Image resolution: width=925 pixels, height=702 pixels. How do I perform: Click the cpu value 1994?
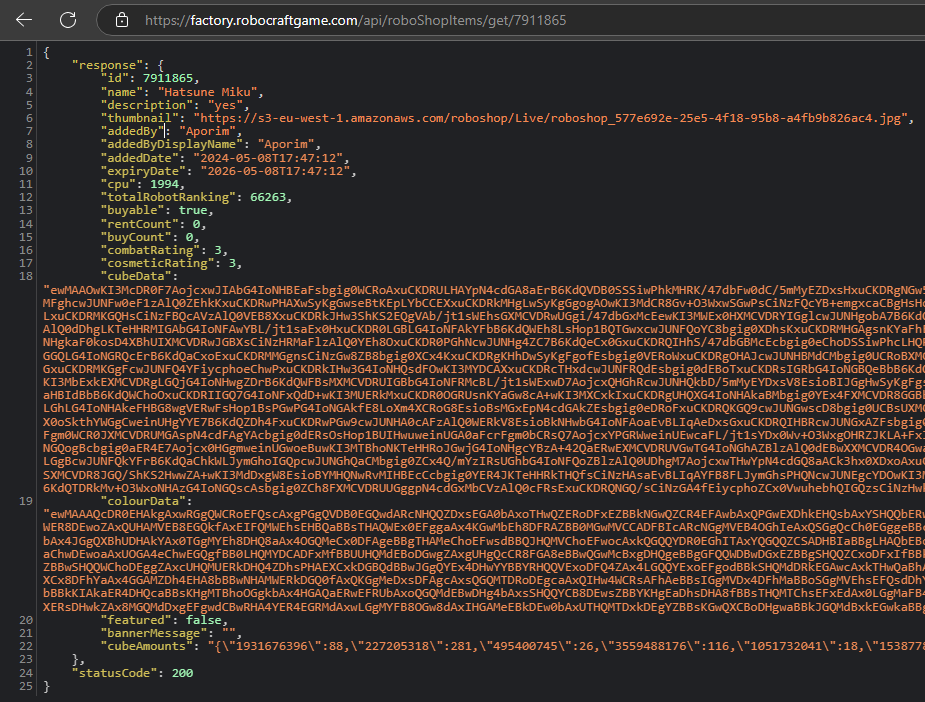click(x=164, y=184)
